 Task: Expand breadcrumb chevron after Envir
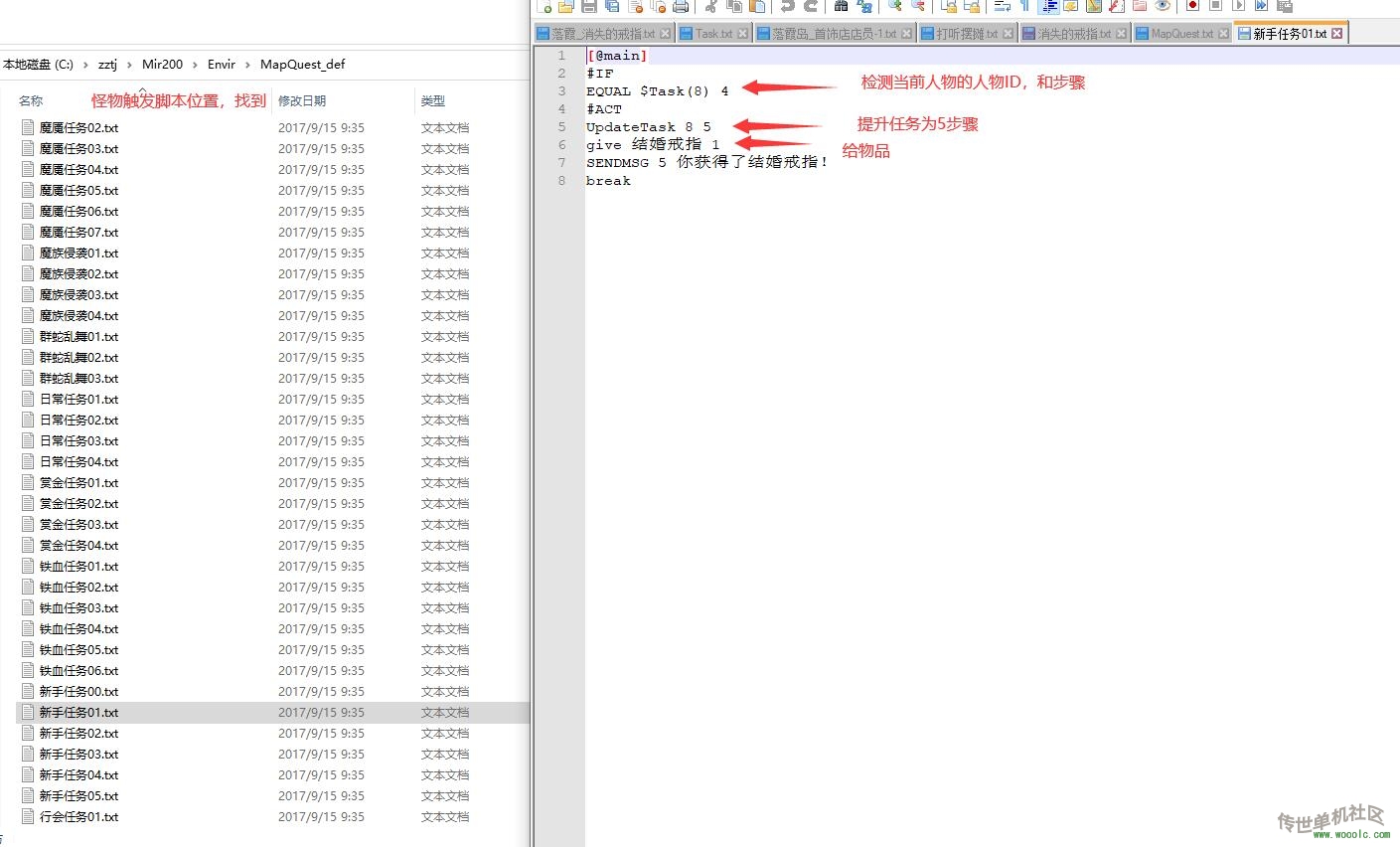pos(247,65)
